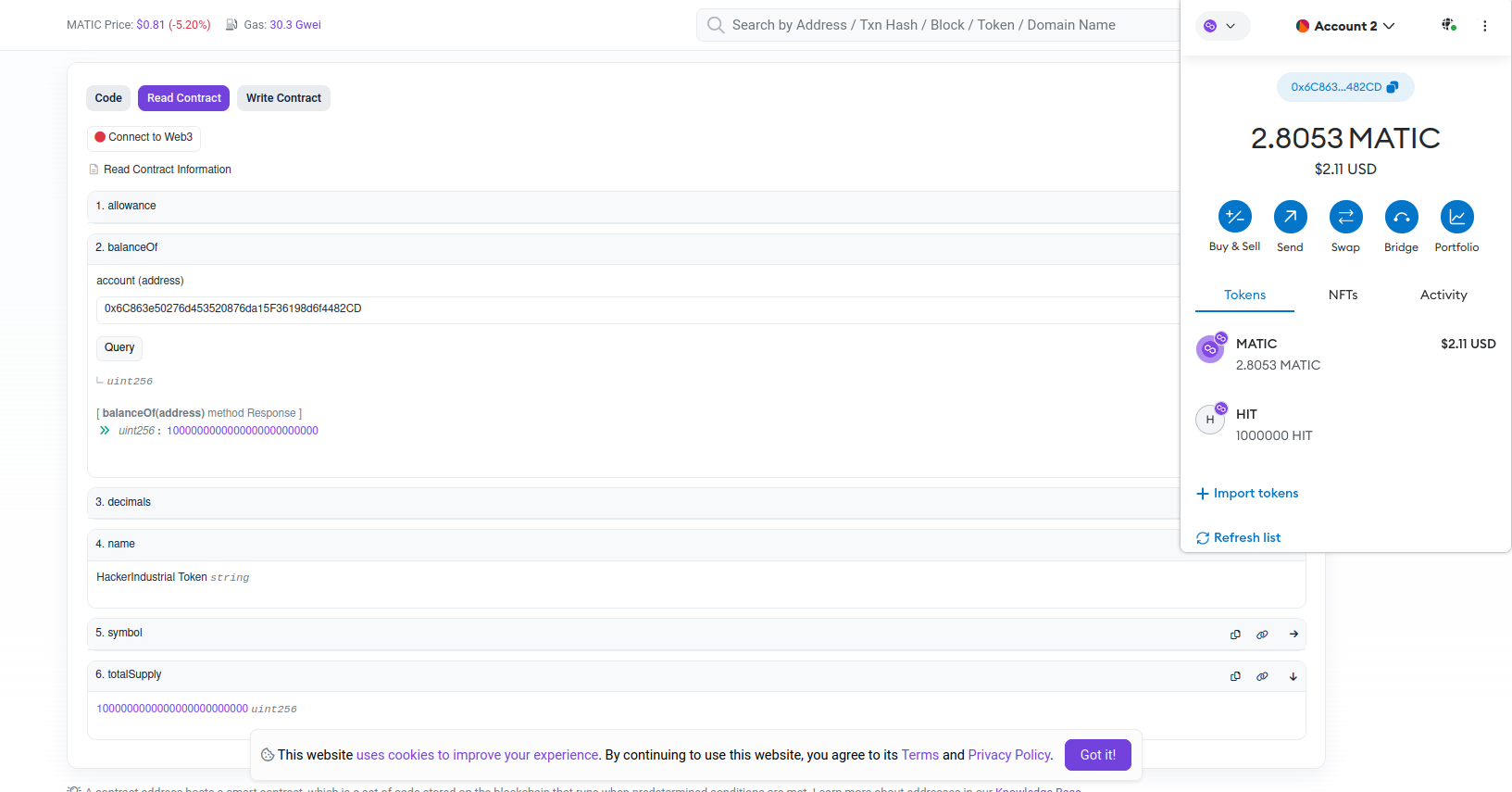1512x792 pixels.
Task: Open the Account 2 account switcher
Action: (x=1345, y=26)
